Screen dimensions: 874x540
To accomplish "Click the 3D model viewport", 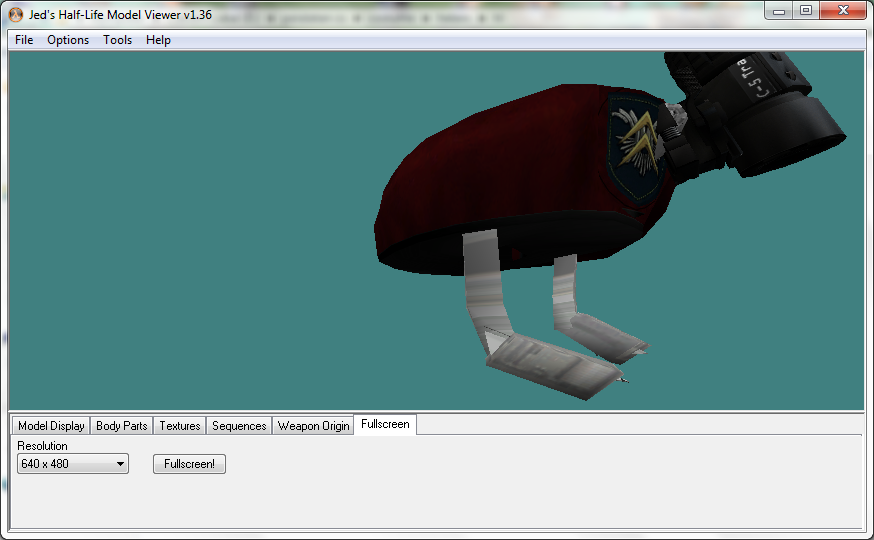I will 436,231.
